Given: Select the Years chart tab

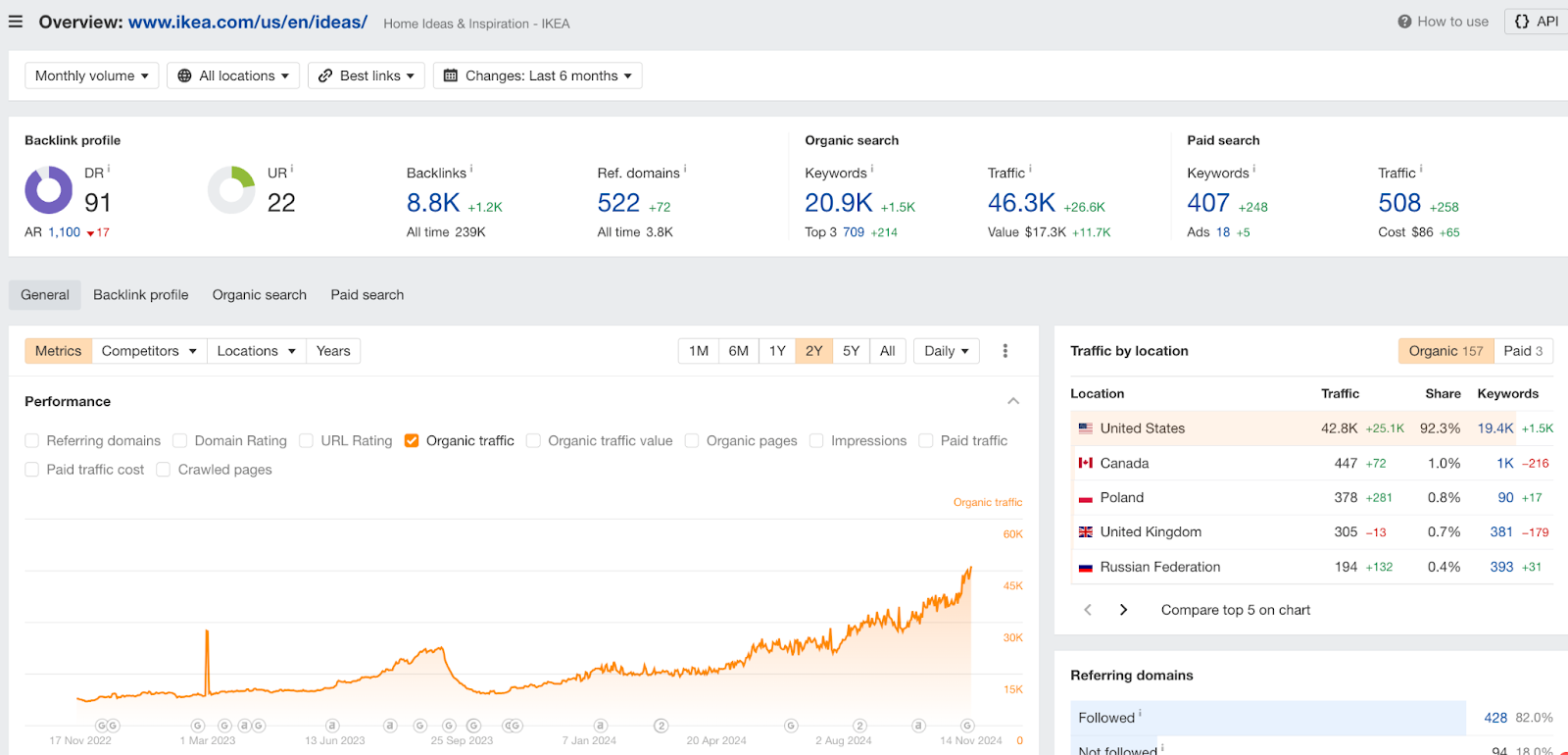Looking at the screenshot, I should coord(333,351).
